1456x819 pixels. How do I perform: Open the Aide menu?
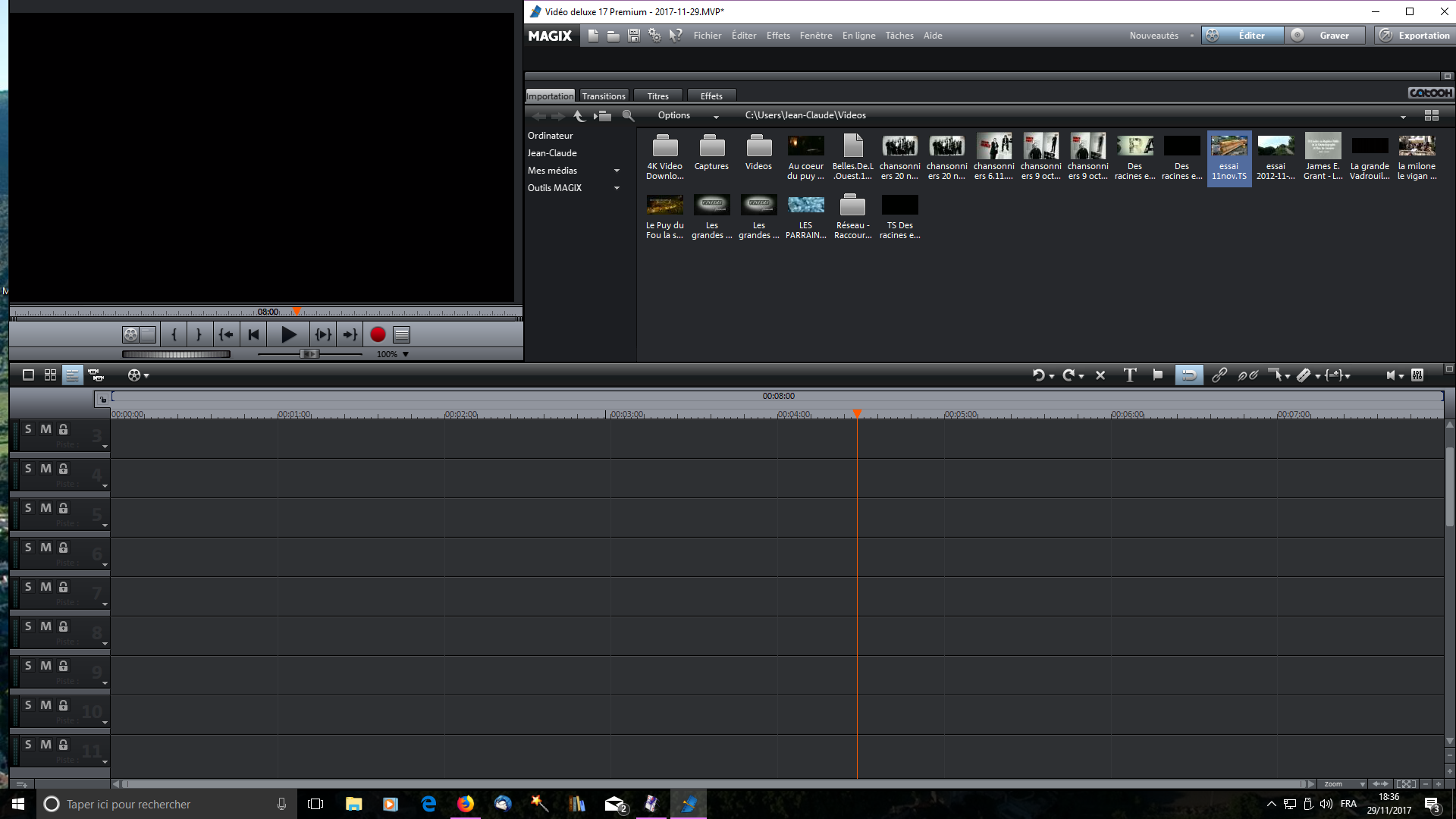tap(933, 36)
